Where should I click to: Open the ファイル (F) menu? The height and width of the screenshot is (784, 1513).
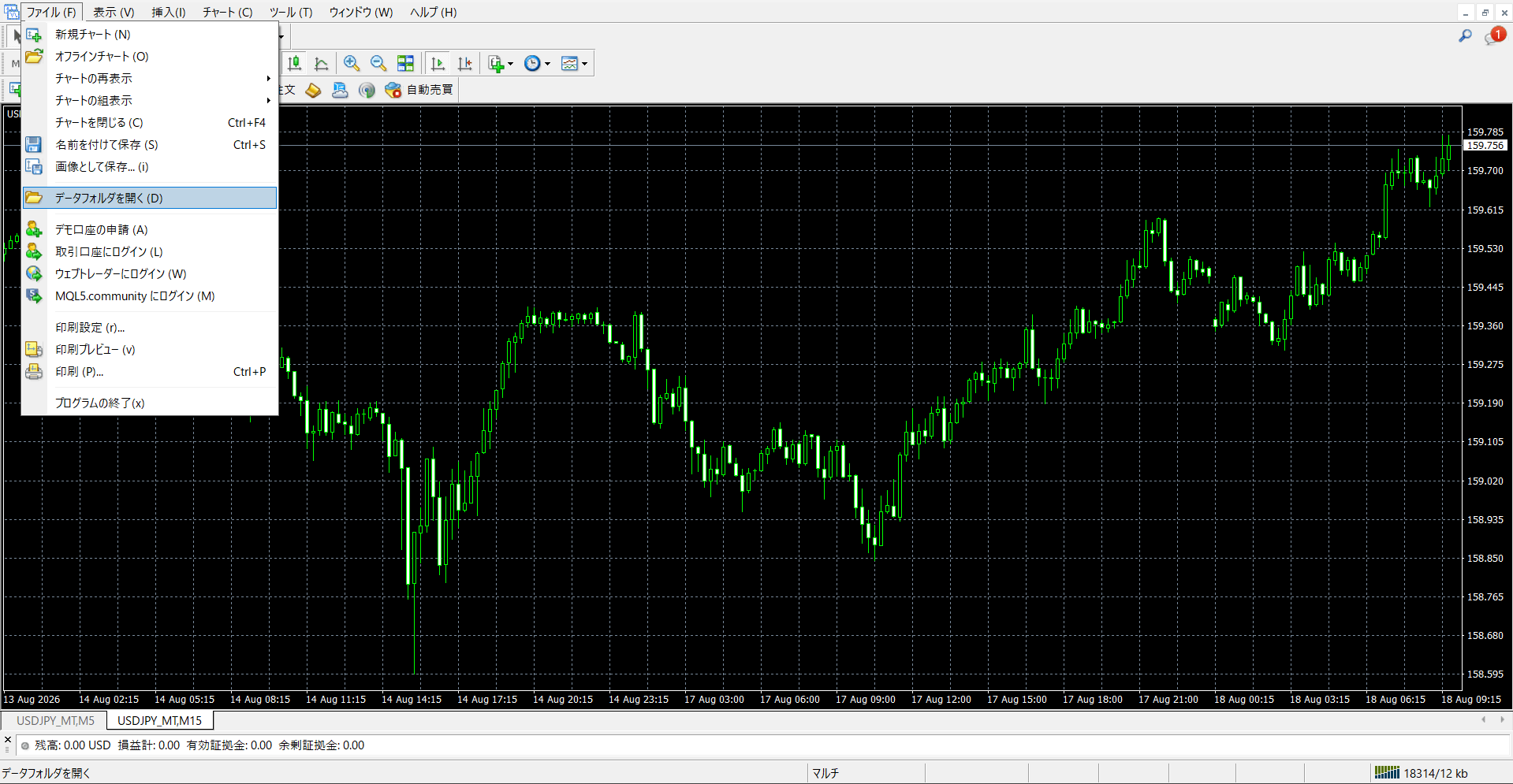[x=52, y=12]
